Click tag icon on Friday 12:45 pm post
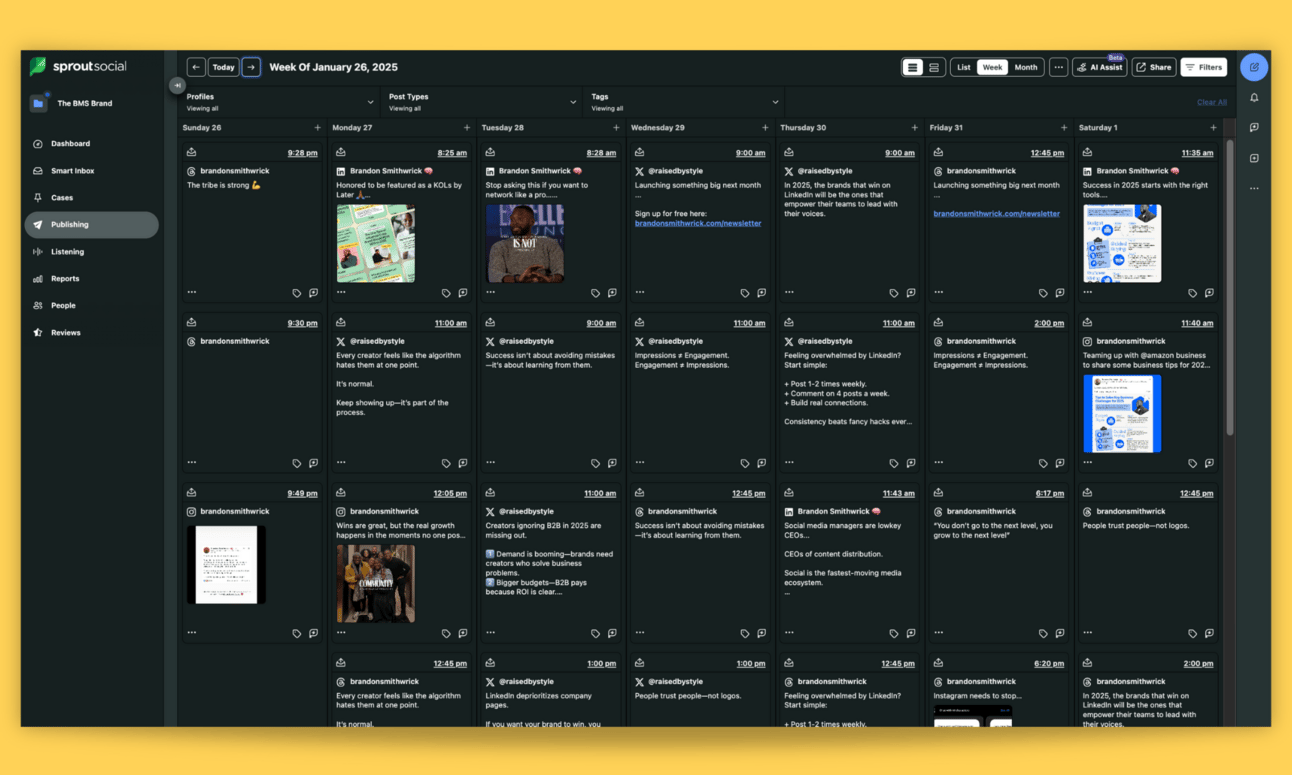1292x775 pixels. tap(1043, 293)
